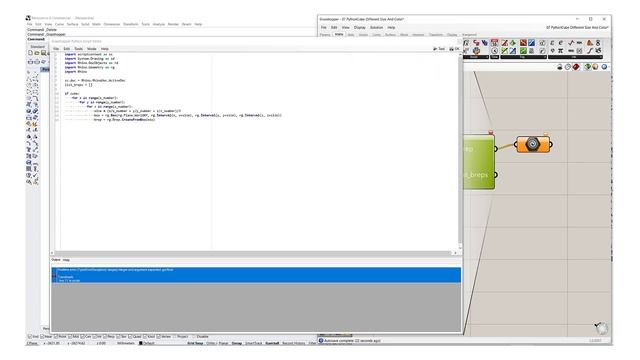Toggle Grid Snap in Rhino status bar
Image resolution: width=640 pixels, height=360 pixels.
(x=195, y=343)
